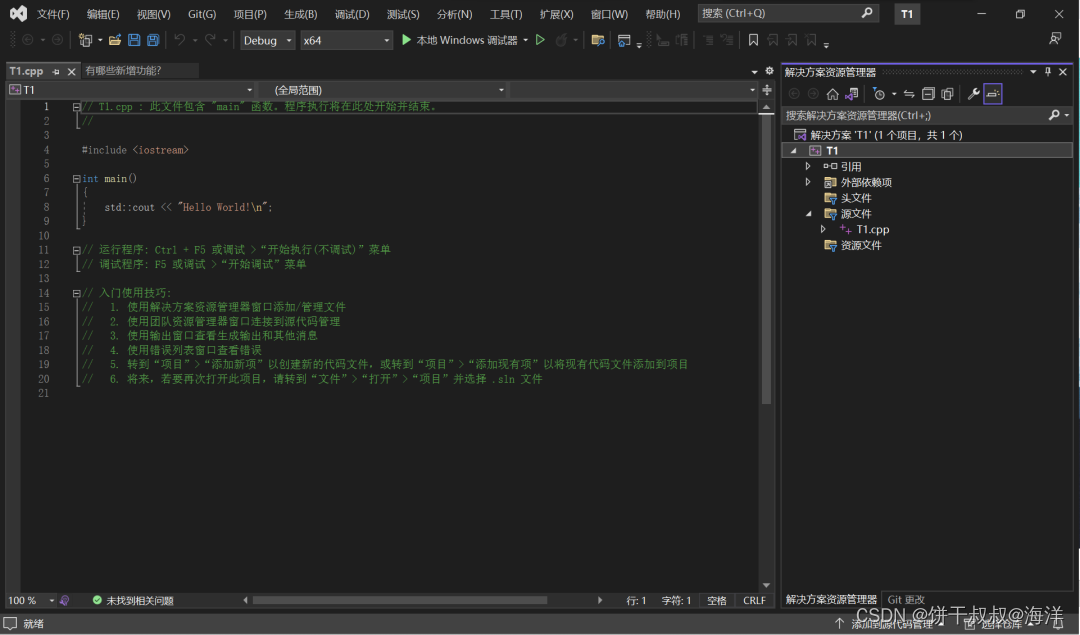Click the bookmark icon in the toolbar
The height and width of the screenshot is (635, 1080).
click(x=753, y=40)
